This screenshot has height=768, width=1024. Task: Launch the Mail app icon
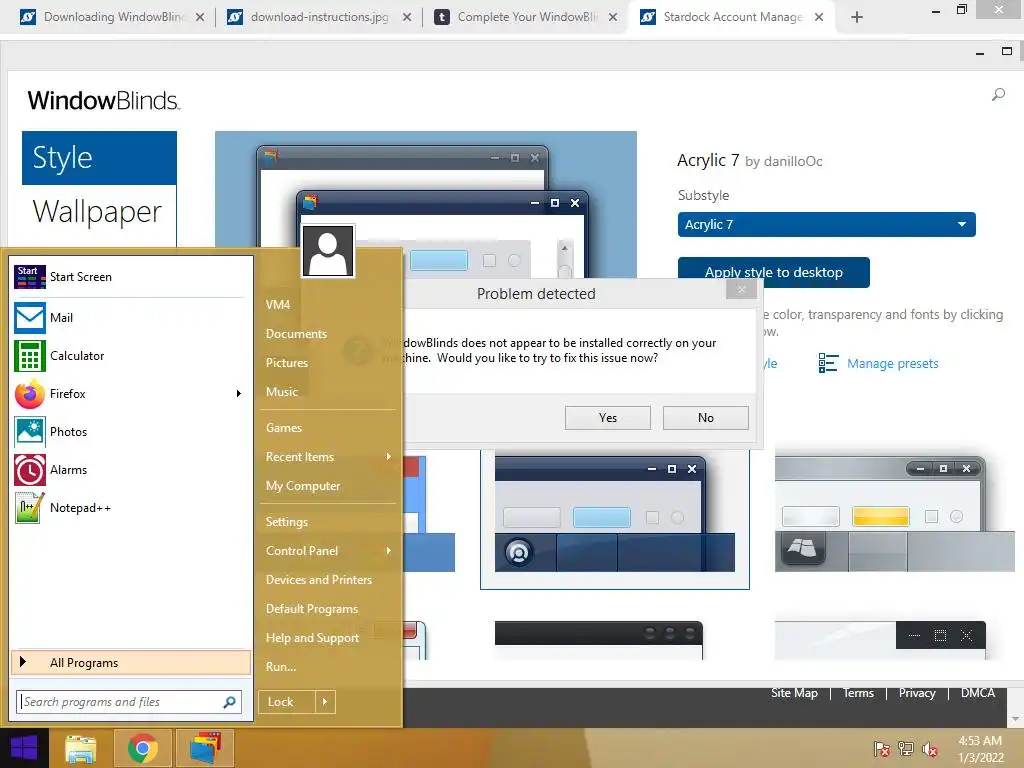click(29, 318)
